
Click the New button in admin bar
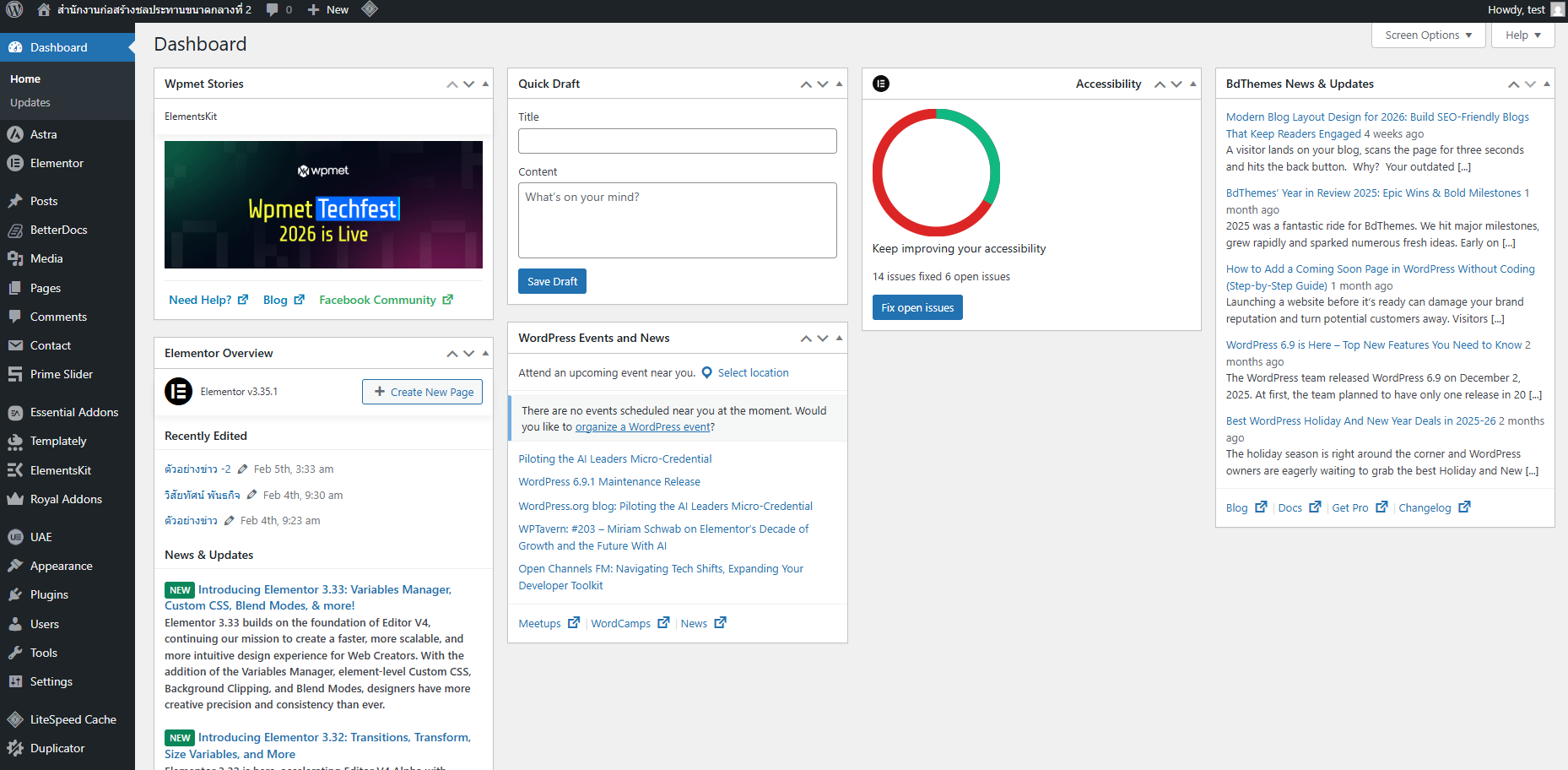[x=328, y=9]
